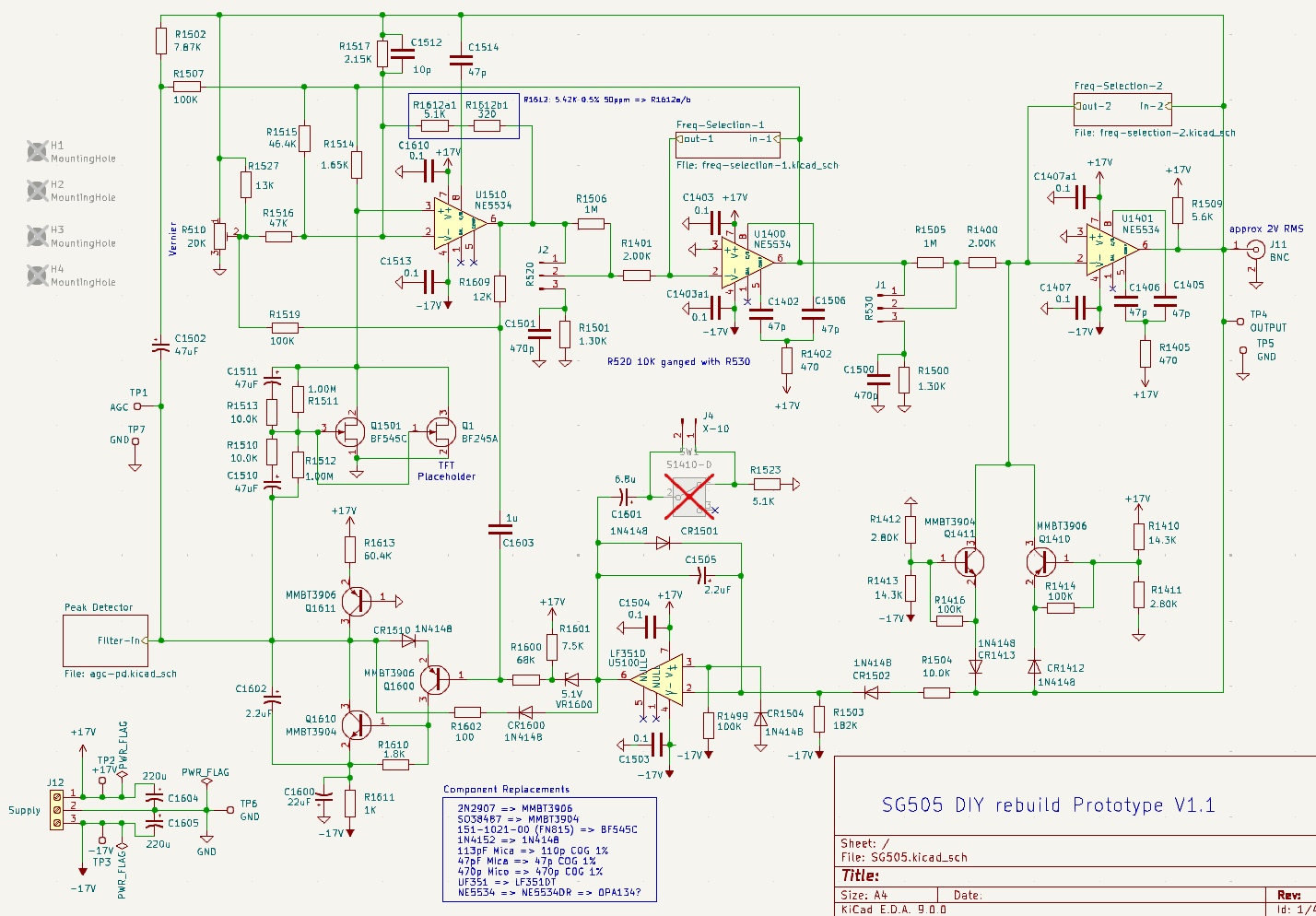Click the TP1 AGC test point
This screenshot has width=1316, height=916.
[x=138, y=405]
